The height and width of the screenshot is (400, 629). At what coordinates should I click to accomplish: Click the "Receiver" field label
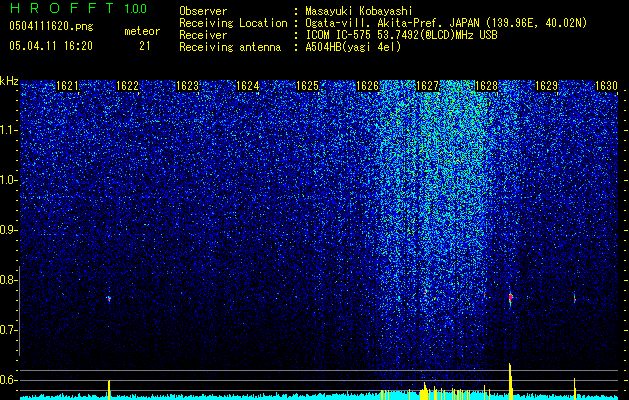(203, 35)
